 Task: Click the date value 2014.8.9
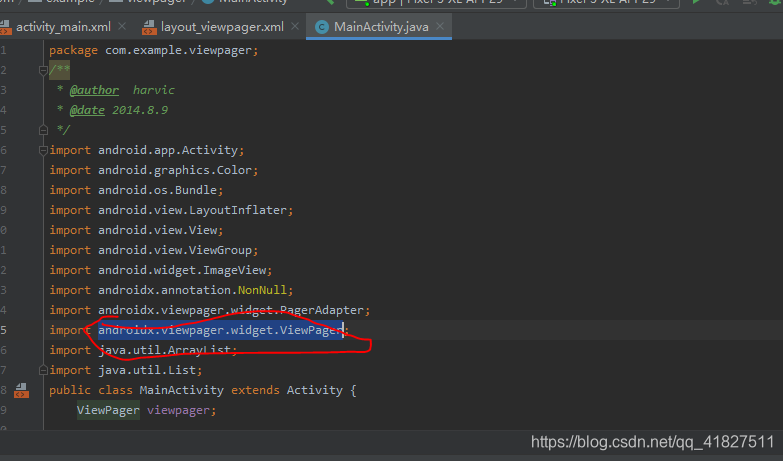(x=140, y=110)
